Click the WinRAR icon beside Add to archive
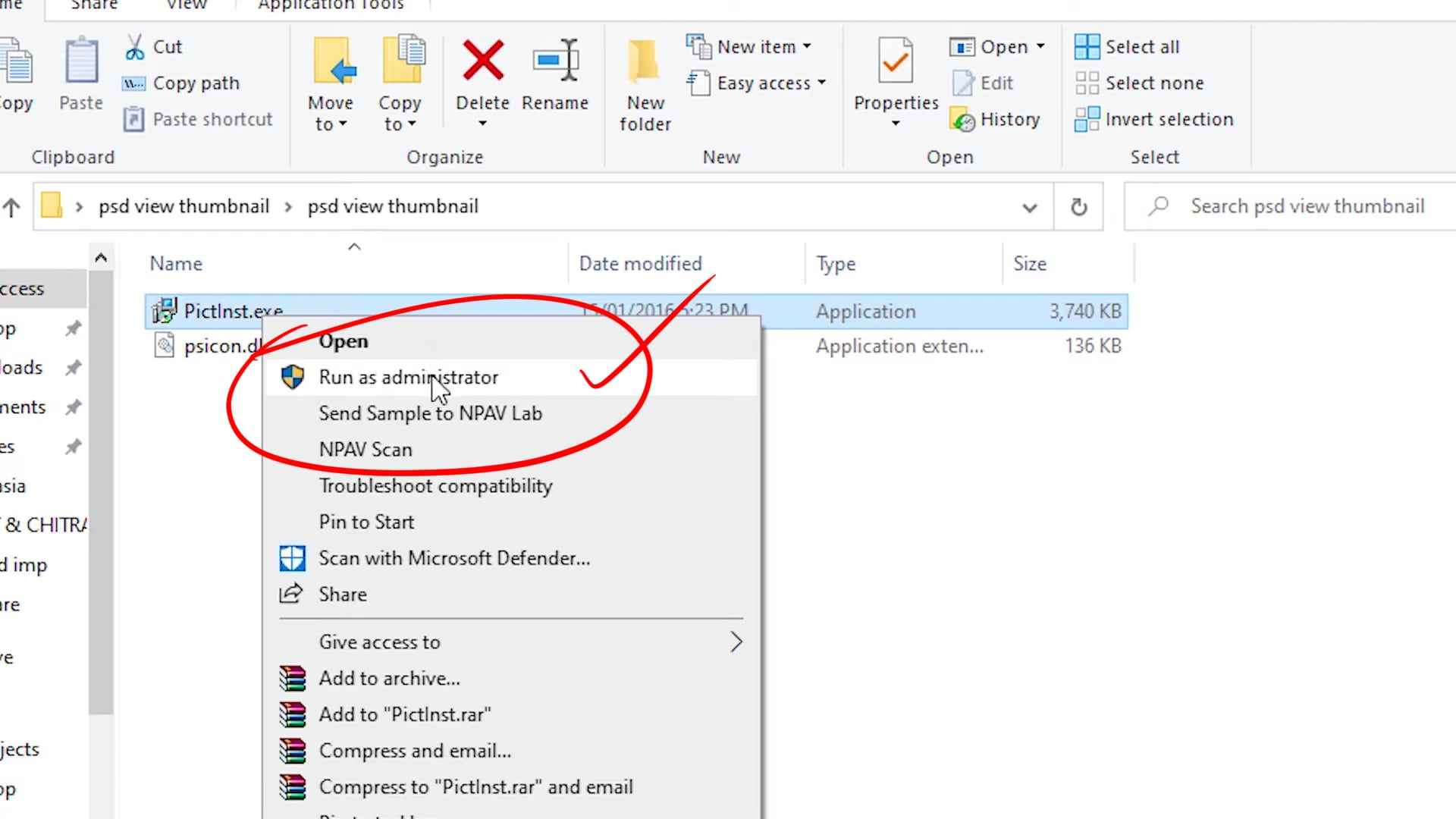Viewport: 1456px width, 819px height. tap(292, 678)
